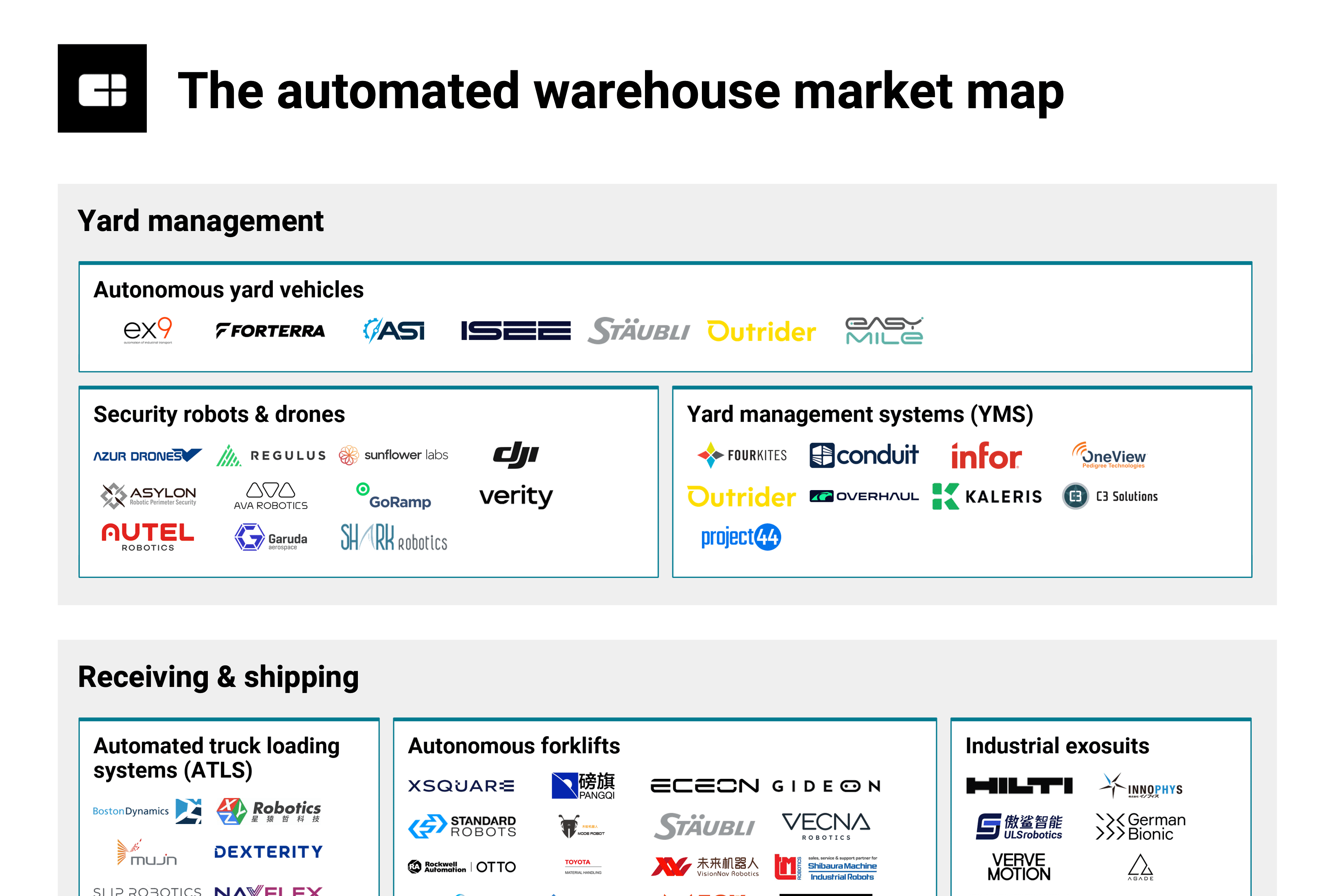
Task: Click the Toyota Material Handling logo
Action: (x=583, y=867)
